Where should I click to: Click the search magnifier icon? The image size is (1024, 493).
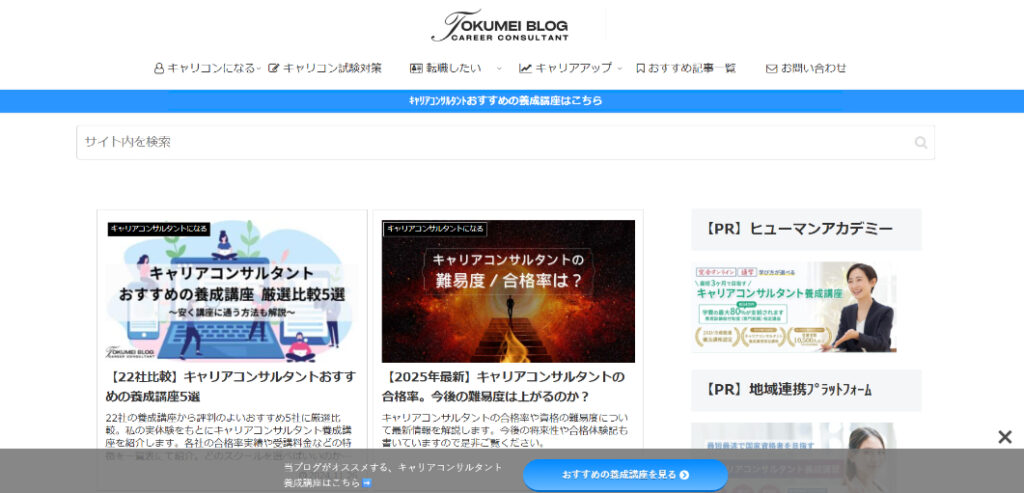(920, 143)
